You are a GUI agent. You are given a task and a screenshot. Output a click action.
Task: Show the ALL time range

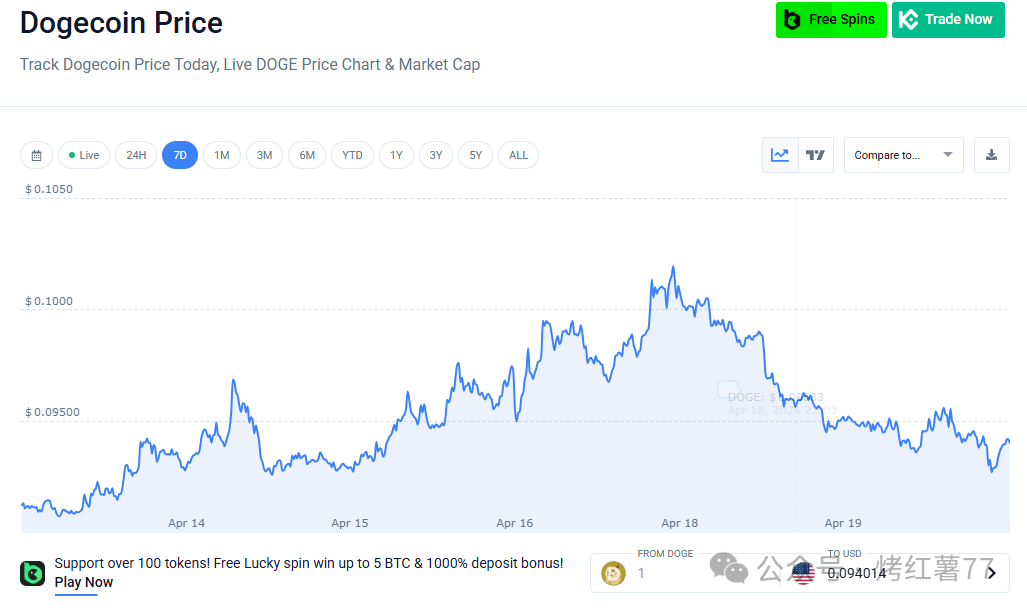518,155
